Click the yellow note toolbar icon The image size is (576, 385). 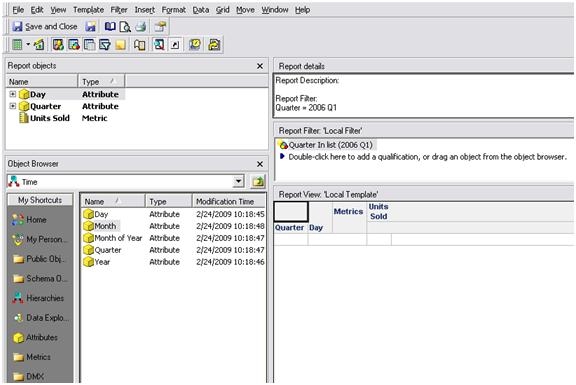(120, 45)
